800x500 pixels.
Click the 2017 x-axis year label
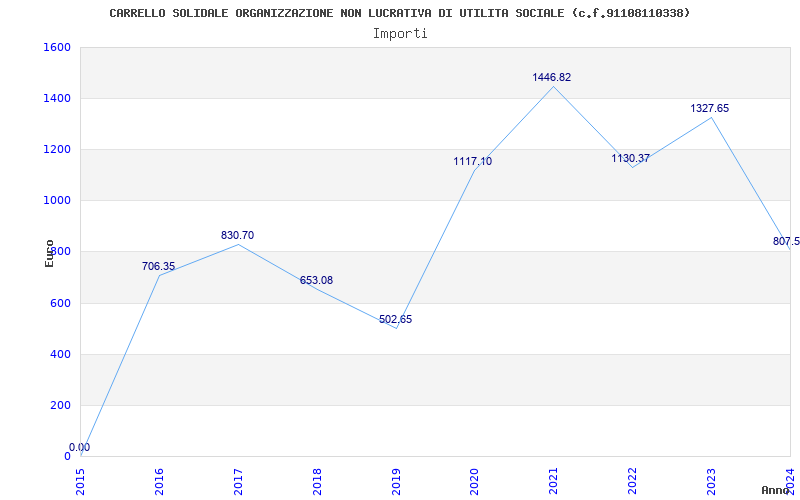pos(238,481)
